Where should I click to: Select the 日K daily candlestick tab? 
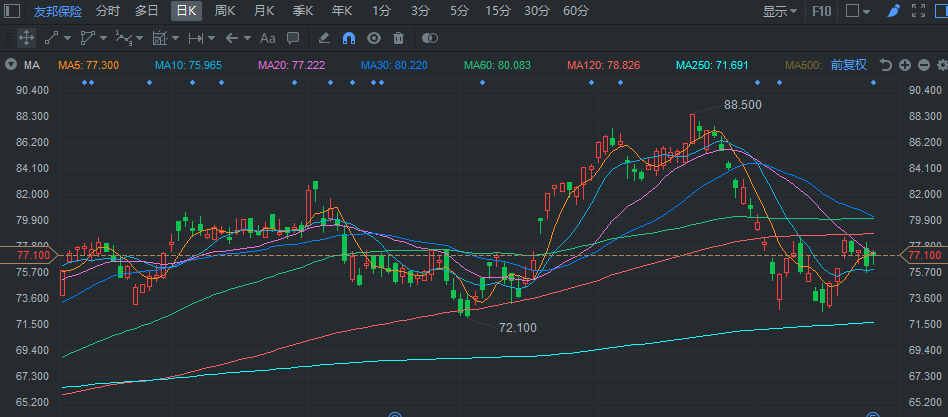[x=186, y=11]
